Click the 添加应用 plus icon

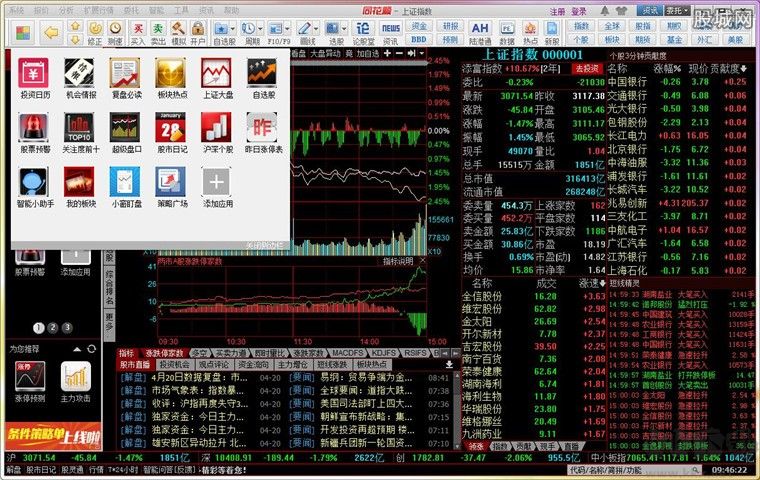[216, 182]
